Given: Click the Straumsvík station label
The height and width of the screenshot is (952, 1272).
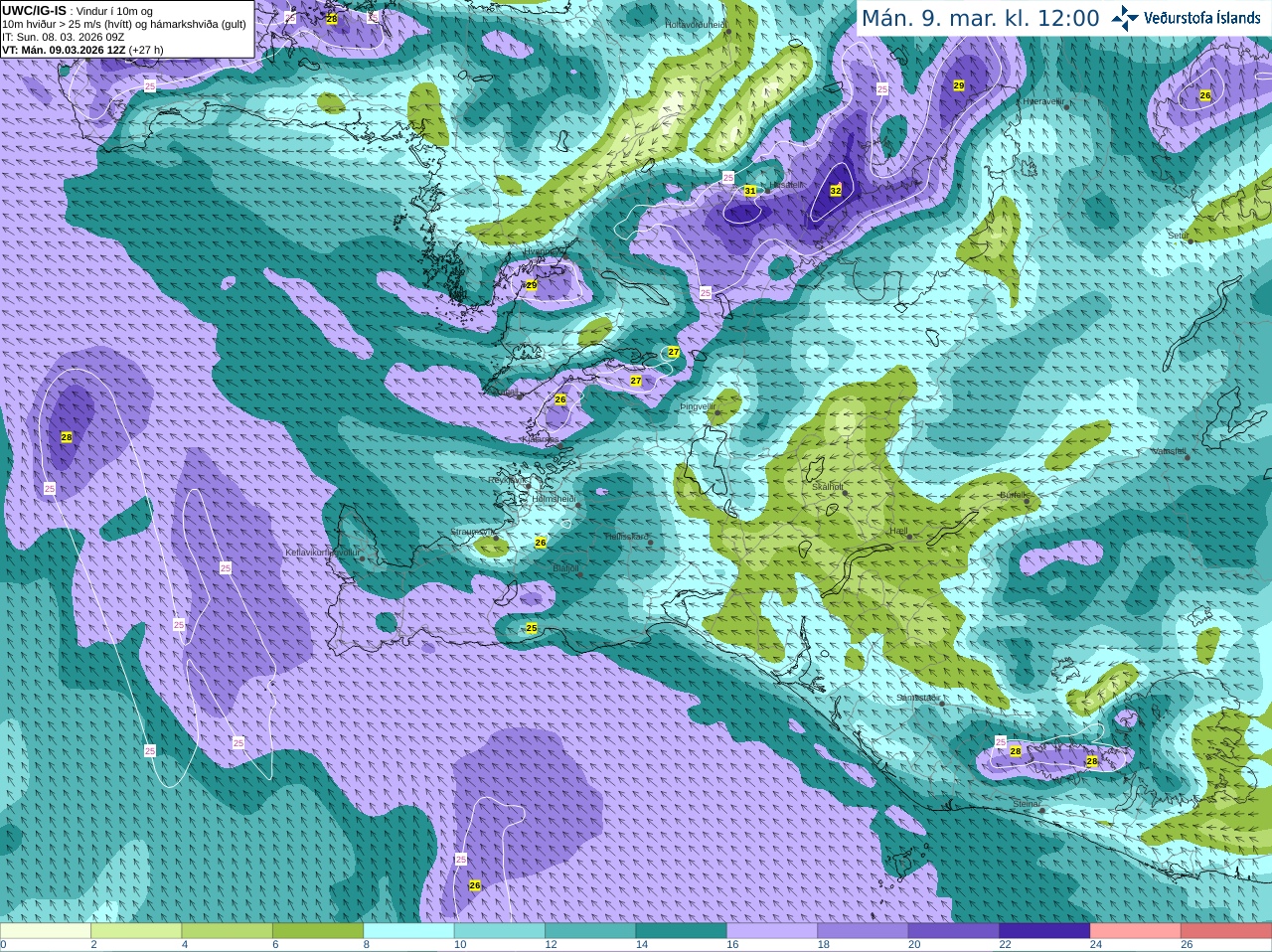Looking at the screenshot, I should coord(473,532).
